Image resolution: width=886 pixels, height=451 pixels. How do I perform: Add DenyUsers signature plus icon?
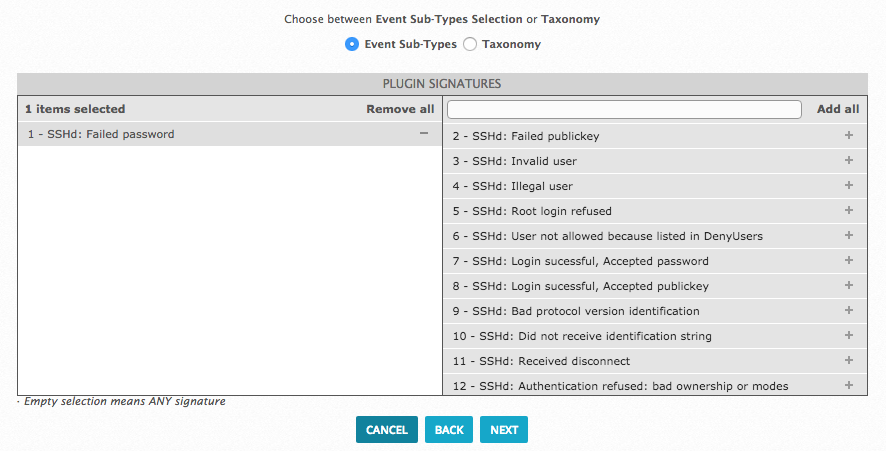pyautogui.click(x=849, y=235)
